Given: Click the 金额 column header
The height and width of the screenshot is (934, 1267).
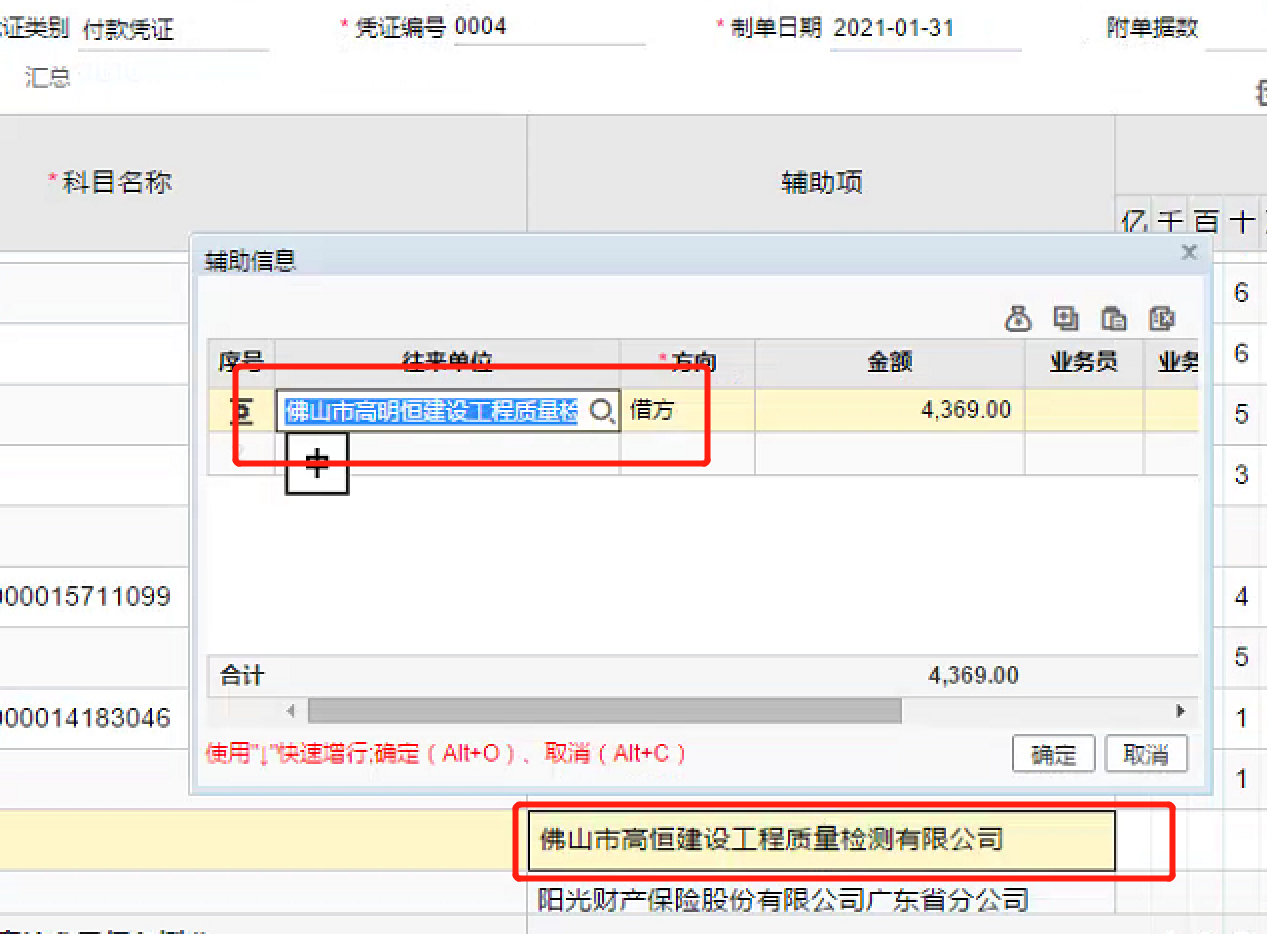Looking at the screenshot, I should [889, 363].
